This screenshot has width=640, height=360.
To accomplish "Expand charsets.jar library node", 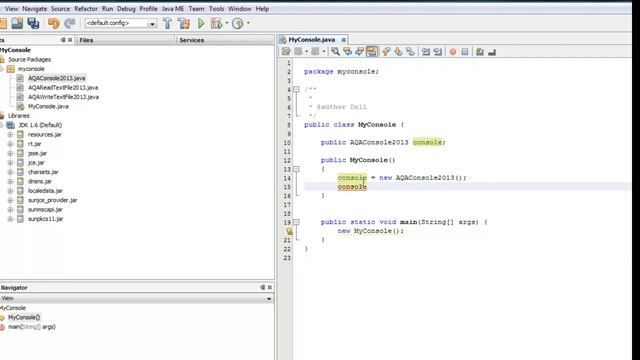I will click(x=10, y=172).
